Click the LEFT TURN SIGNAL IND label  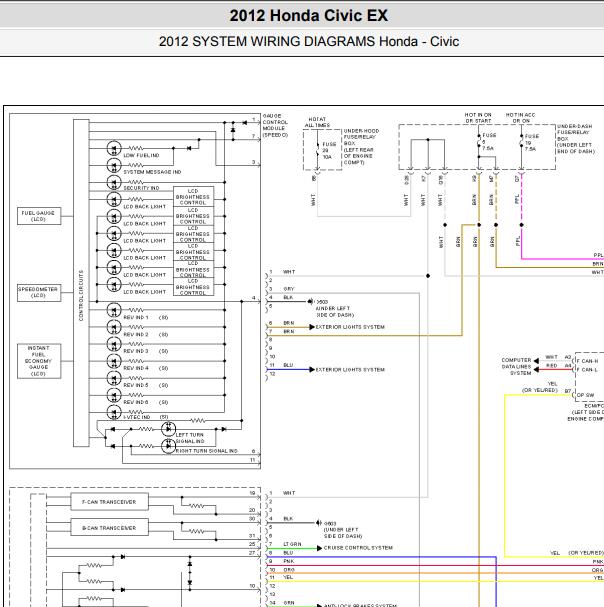pyautogui.click(x=190, y=438)
